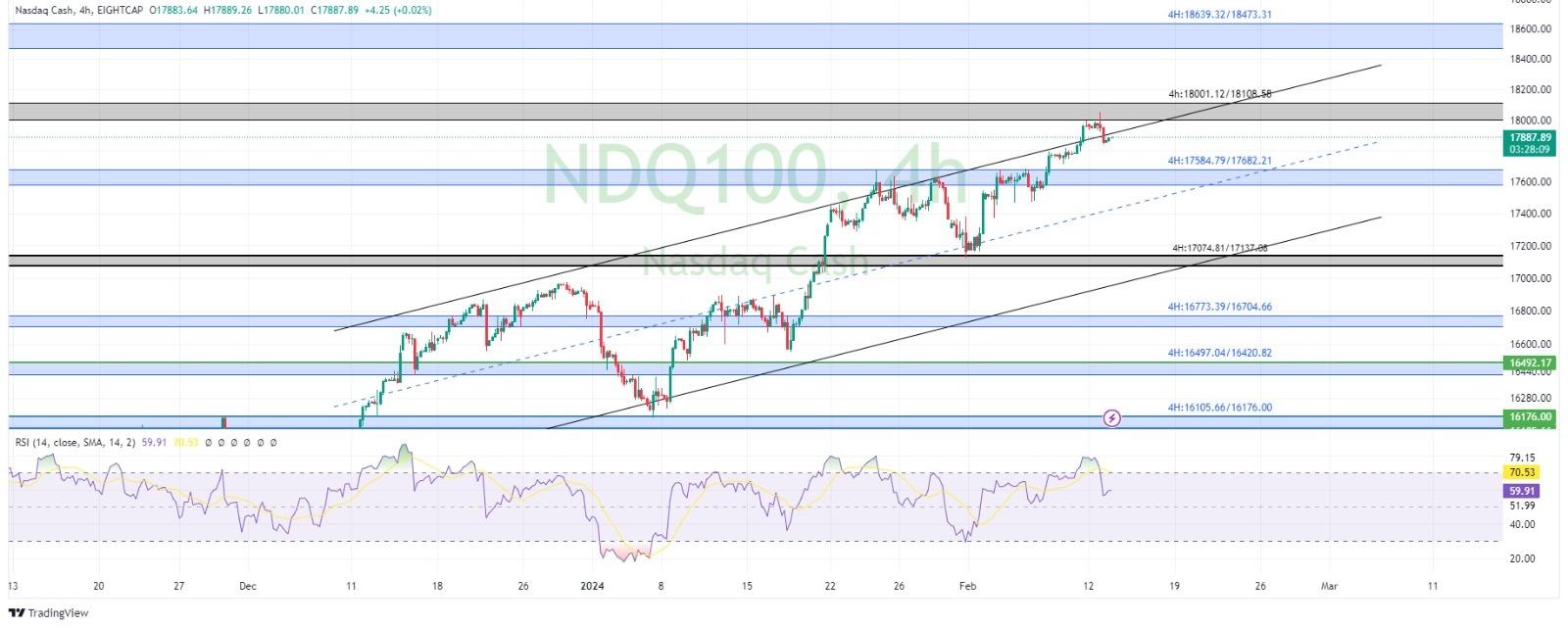Click the 12 date label on time axis
Viewport: 1568px width, 628px height.
1087,586
